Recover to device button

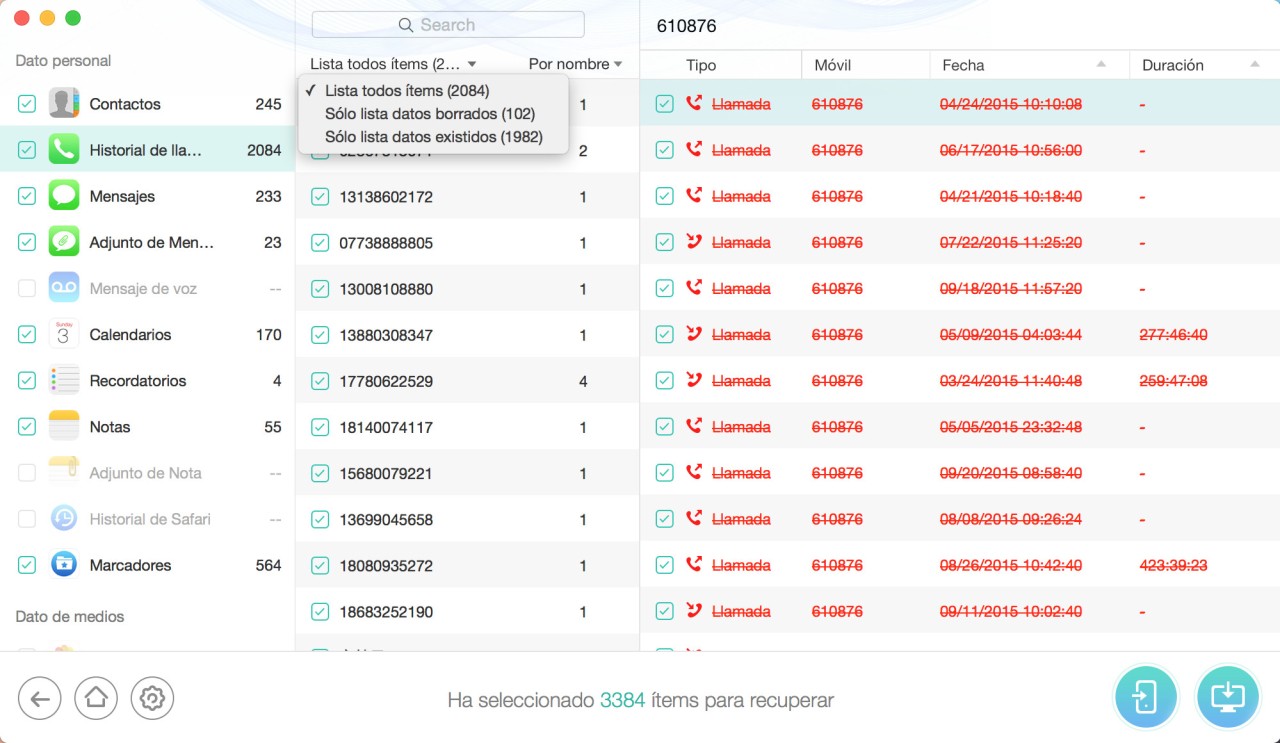coord(1147,698)
